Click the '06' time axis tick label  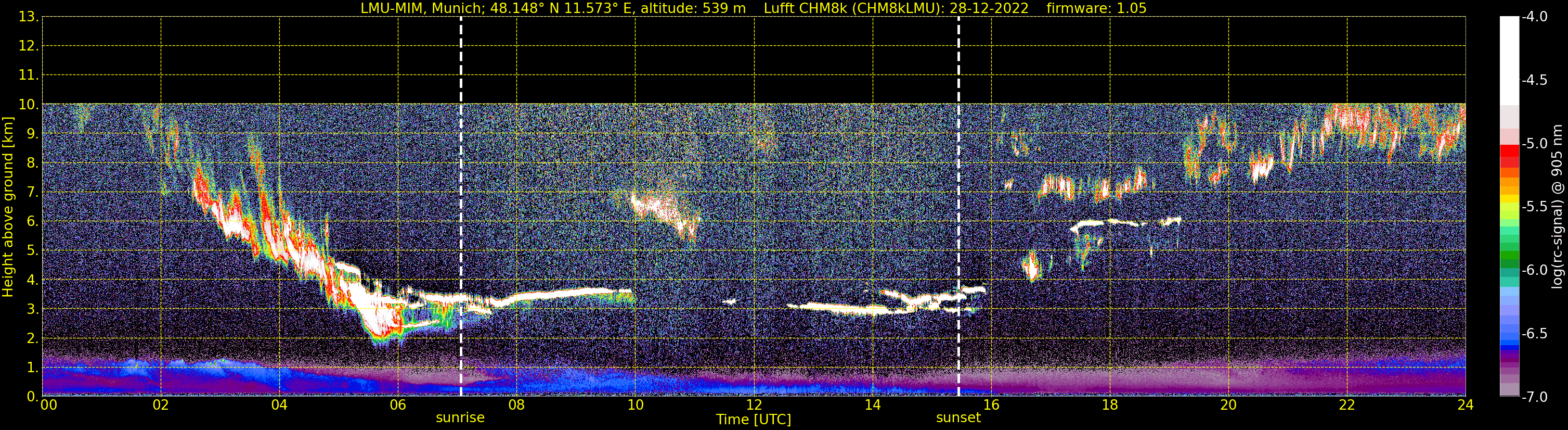(398, 405)
